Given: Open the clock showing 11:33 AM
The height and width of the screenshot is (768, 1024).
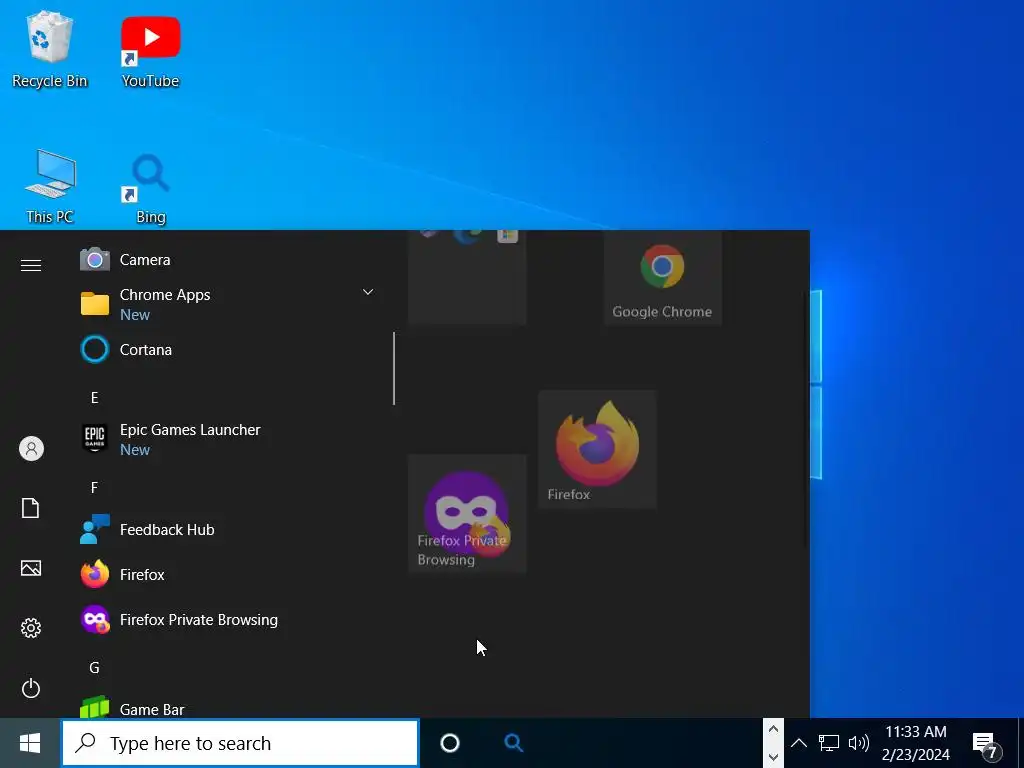Looking at the screenshot, I should 916,743.
